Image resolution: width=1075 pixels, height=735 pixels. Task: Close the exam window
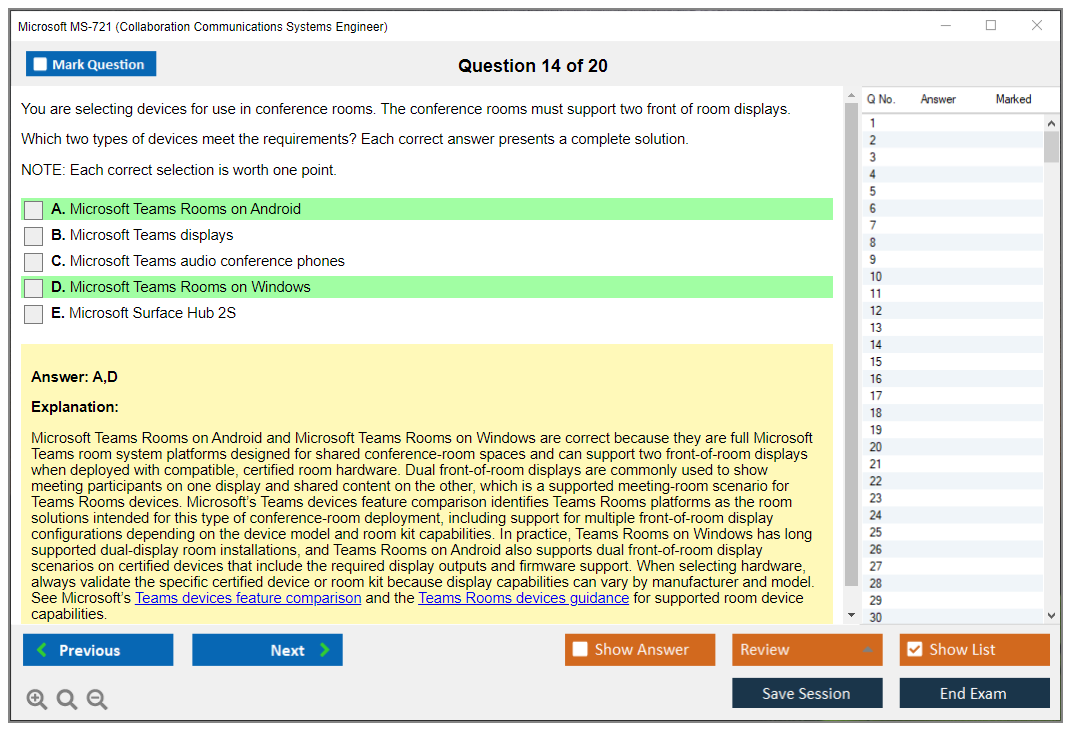pos(1037,25)
